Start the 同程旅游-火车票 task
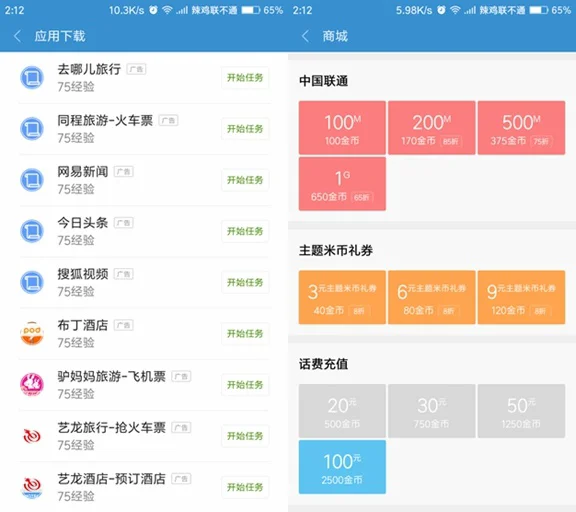The width and height of the screenshot is (576, 512). pos(245,129)
